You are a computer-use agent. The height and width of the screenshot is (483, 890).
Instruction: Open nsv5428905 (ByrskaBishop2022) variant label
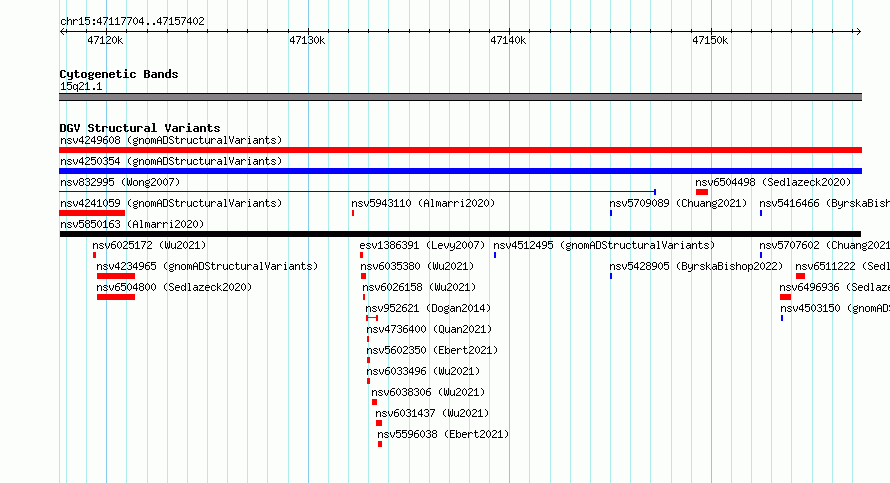pos(696,266)
